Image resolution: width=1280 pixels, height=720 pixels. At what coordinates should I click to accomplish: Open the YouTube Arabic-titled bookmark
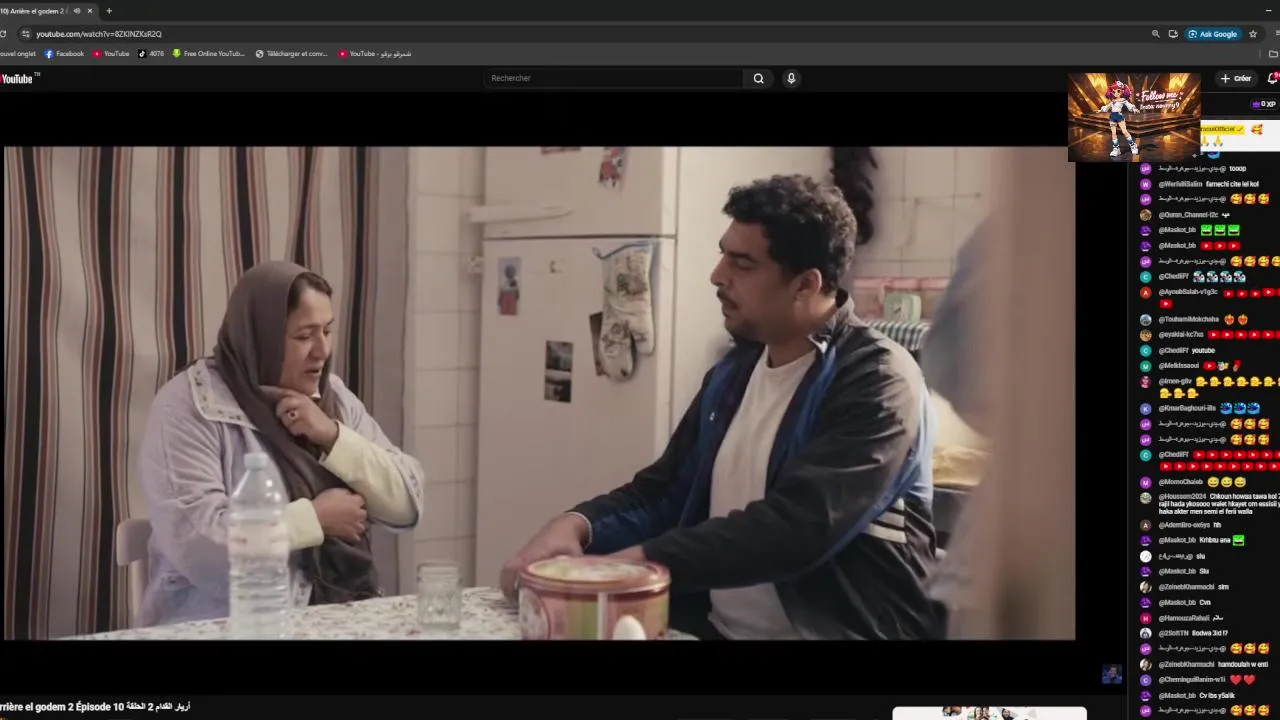click(375, 54)
